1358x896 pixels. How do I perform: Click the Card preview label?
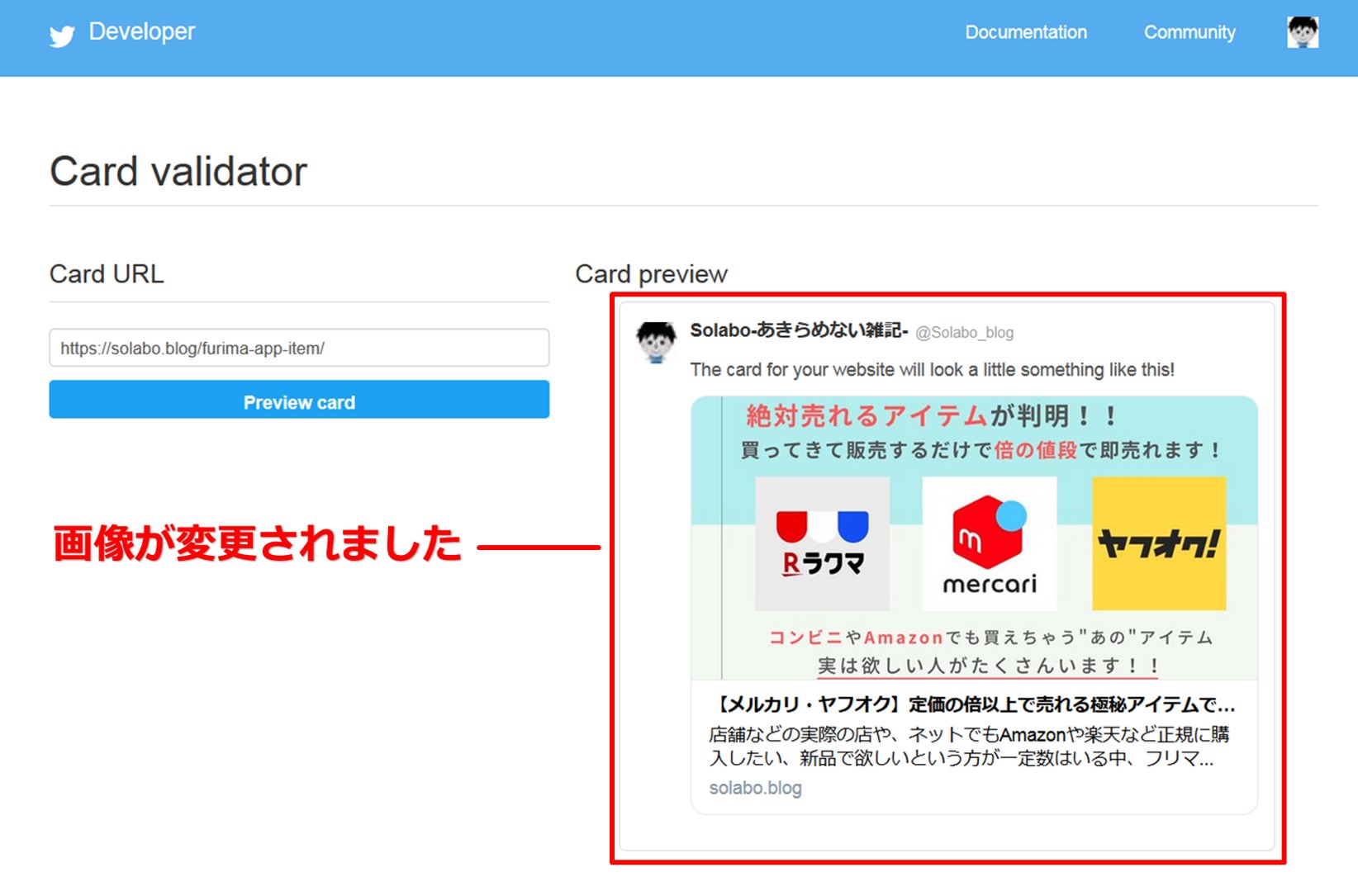[x=651, y=274]
